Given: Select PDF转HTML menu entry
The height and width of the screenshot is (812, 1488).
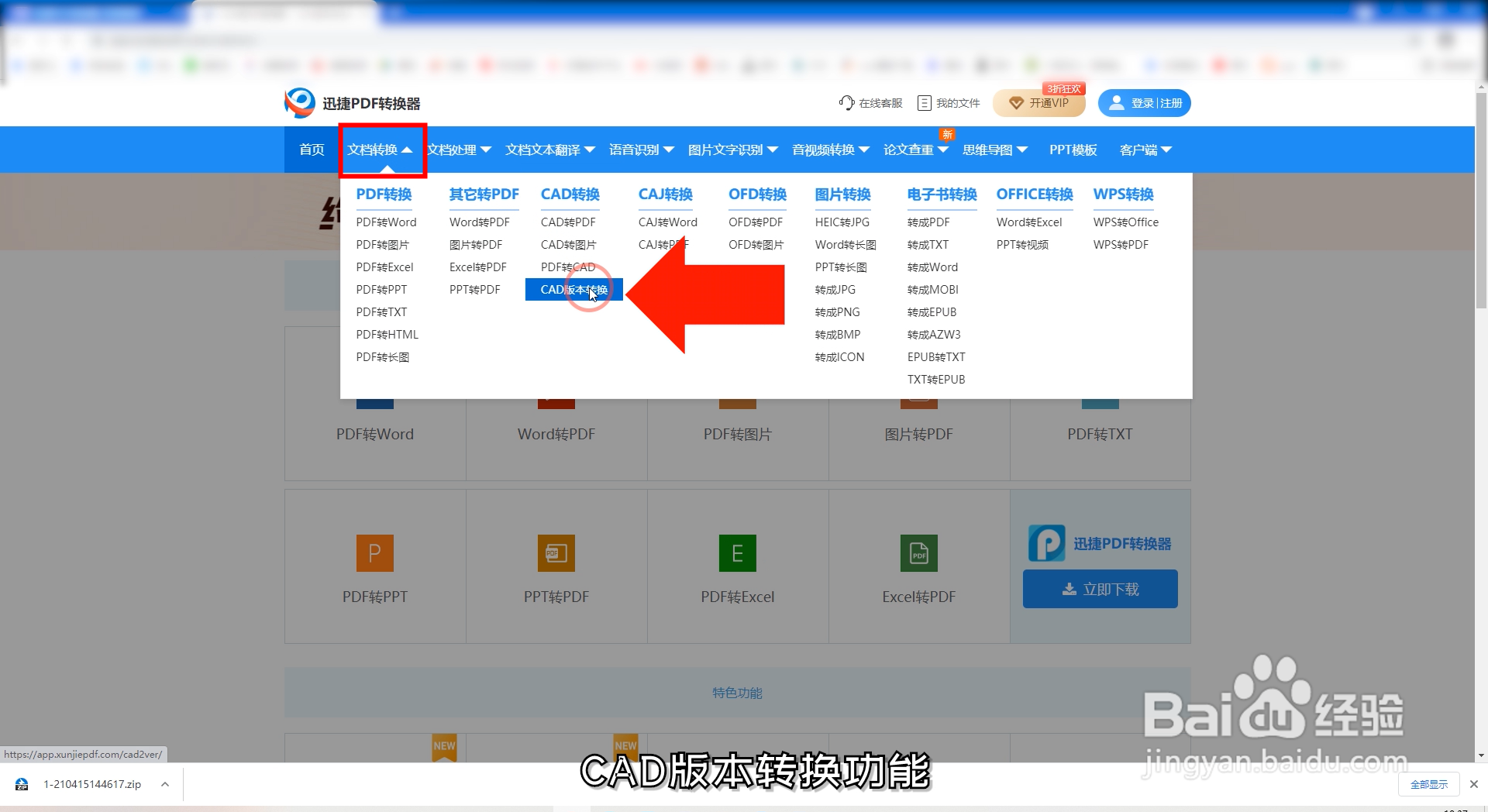Looking at the screenshot, I should pos(387,335).
